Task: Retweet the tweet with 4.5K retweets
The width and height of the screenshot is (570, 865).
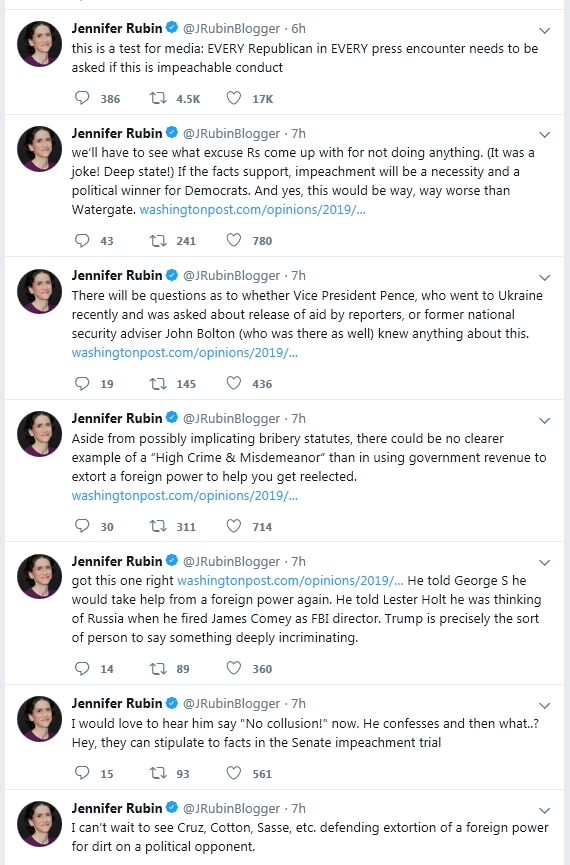Action: coord(158,98)
